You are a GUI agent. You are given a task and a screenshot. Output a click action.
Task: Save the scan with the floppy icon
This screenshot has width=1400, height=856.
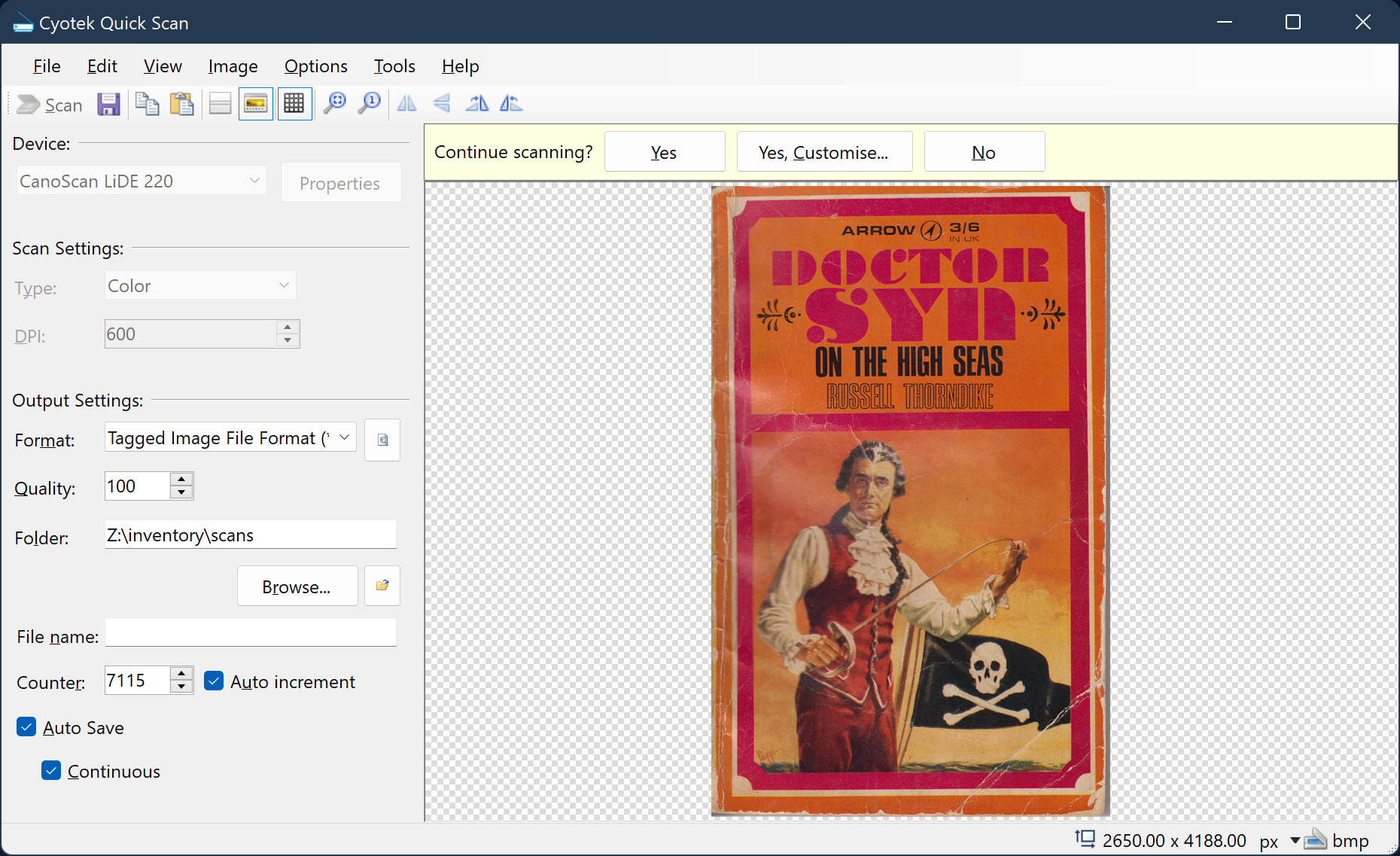(x=108, y=105)
